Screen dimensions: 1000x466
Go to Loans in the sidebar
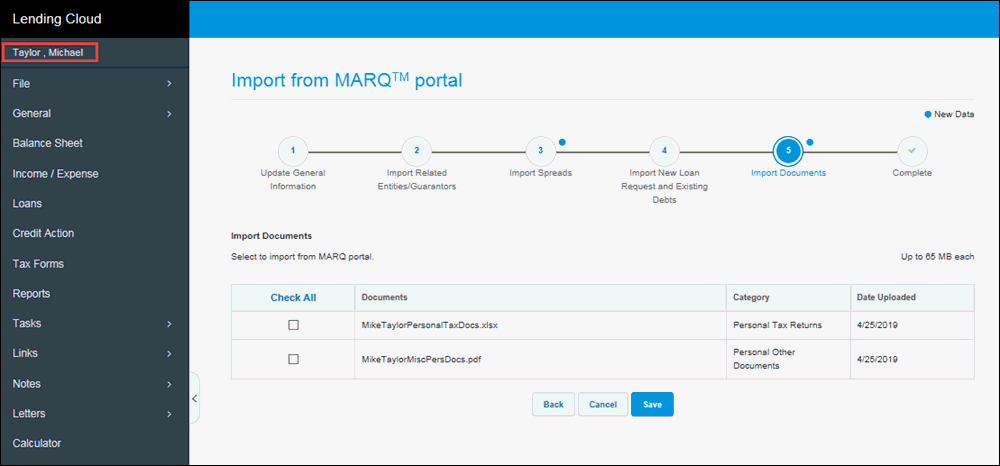point(27,203)
